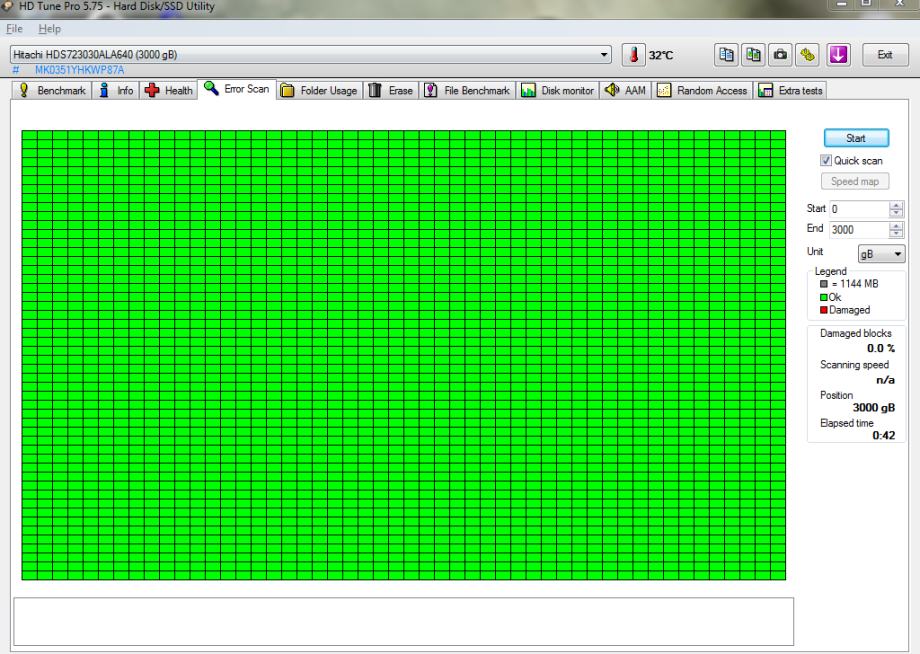Decrease the End value with down arrow
This screenshot has width=920, height=654.
(895, 233)
